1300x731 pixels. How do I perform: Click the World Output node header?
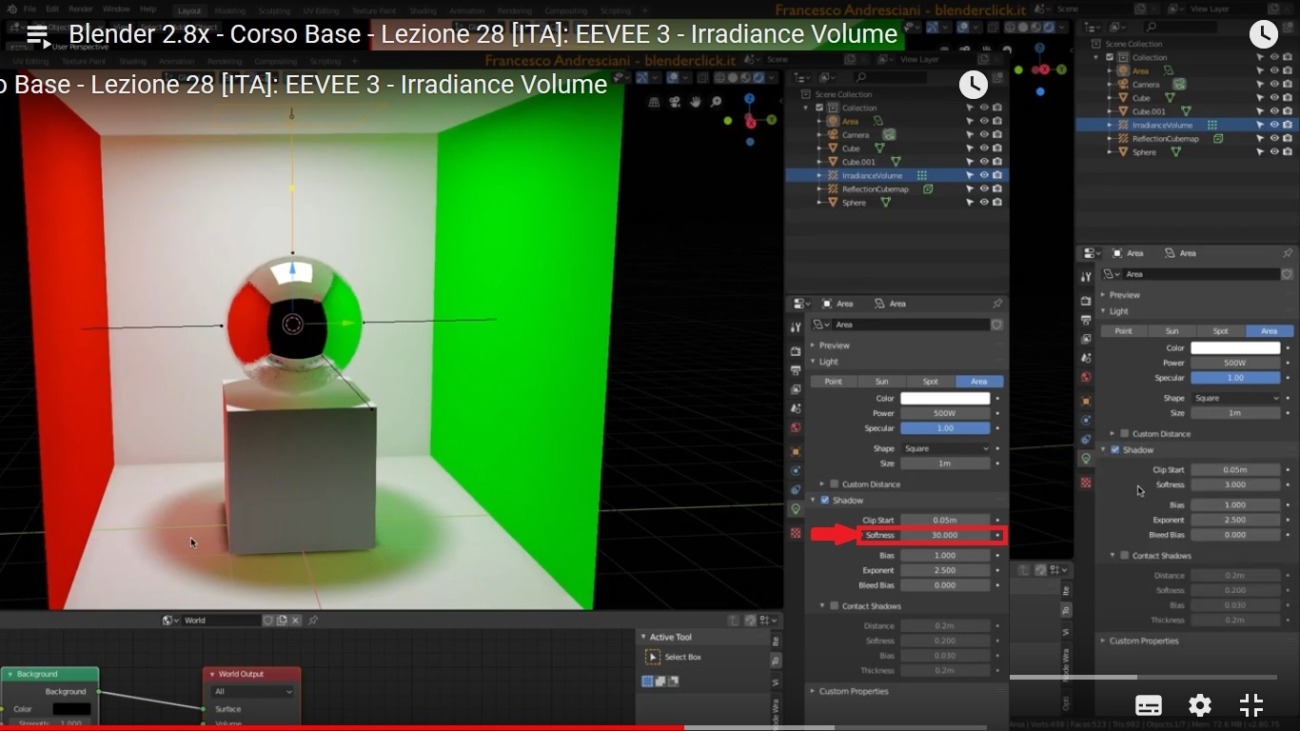coord(252,674)
